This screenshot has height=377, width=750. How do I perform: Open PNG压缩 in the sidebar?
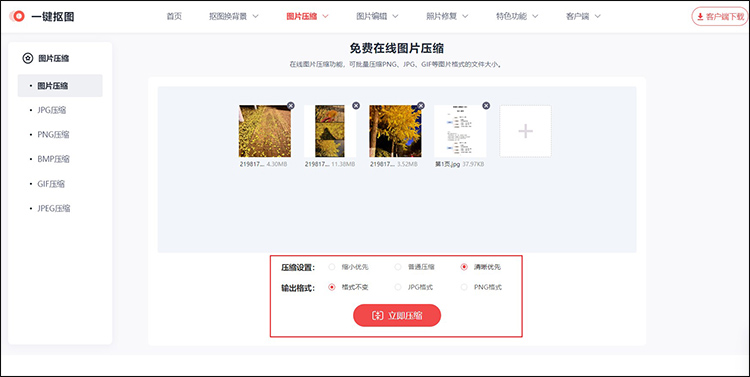click(53, 134)
